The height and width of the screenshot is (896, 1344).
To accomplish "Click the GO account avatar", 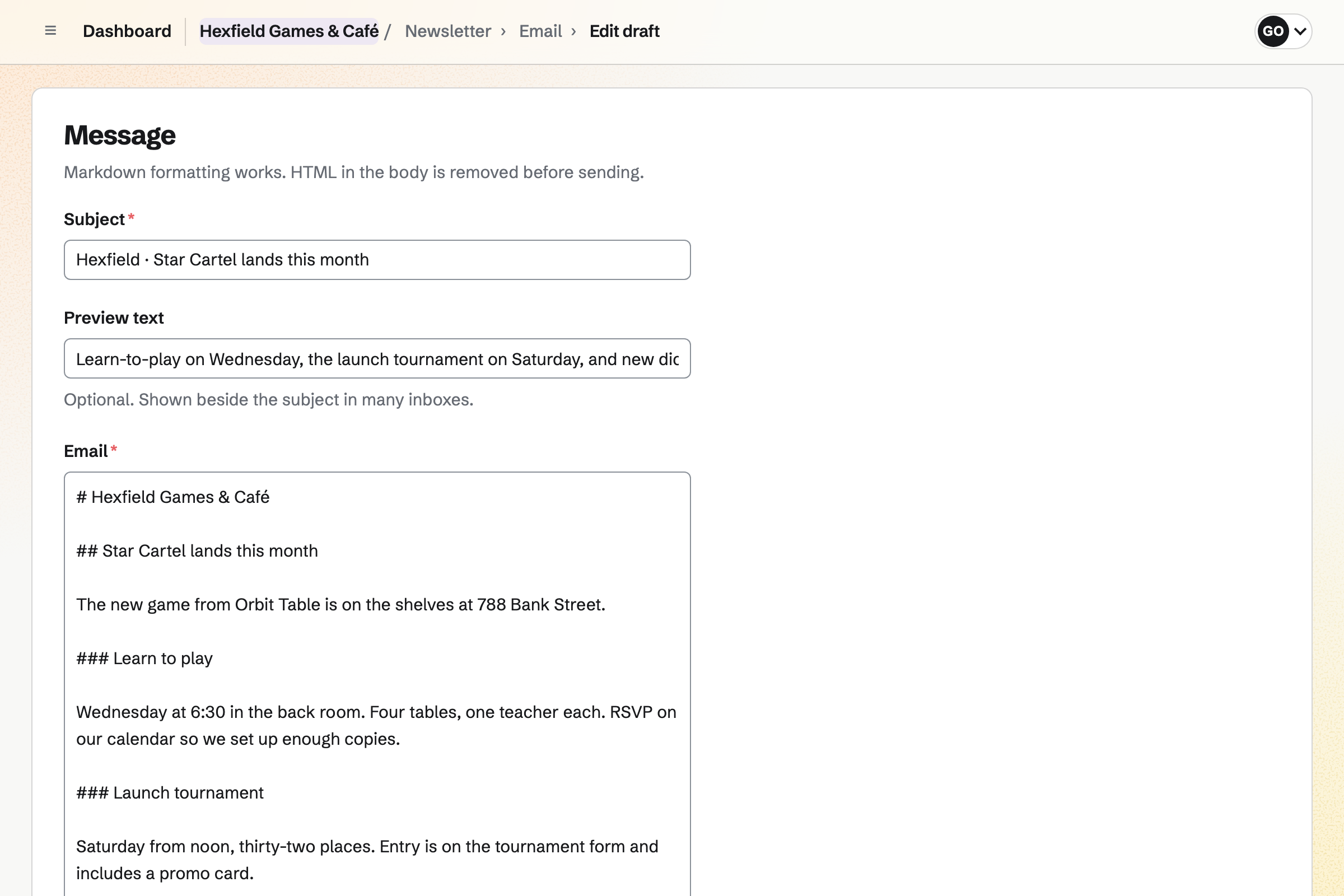I will point(1273,31).
